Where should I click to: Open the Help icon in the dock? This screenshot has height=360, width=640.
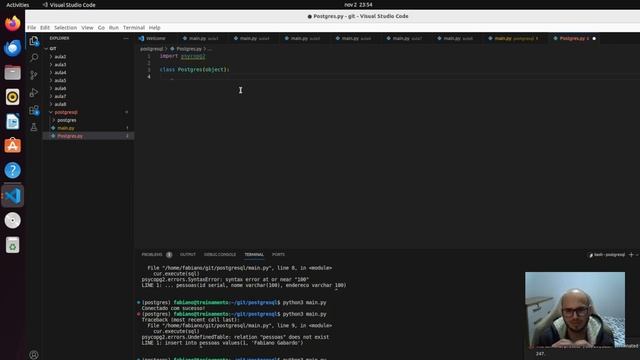pyautogui.click(x=13, y=171)
